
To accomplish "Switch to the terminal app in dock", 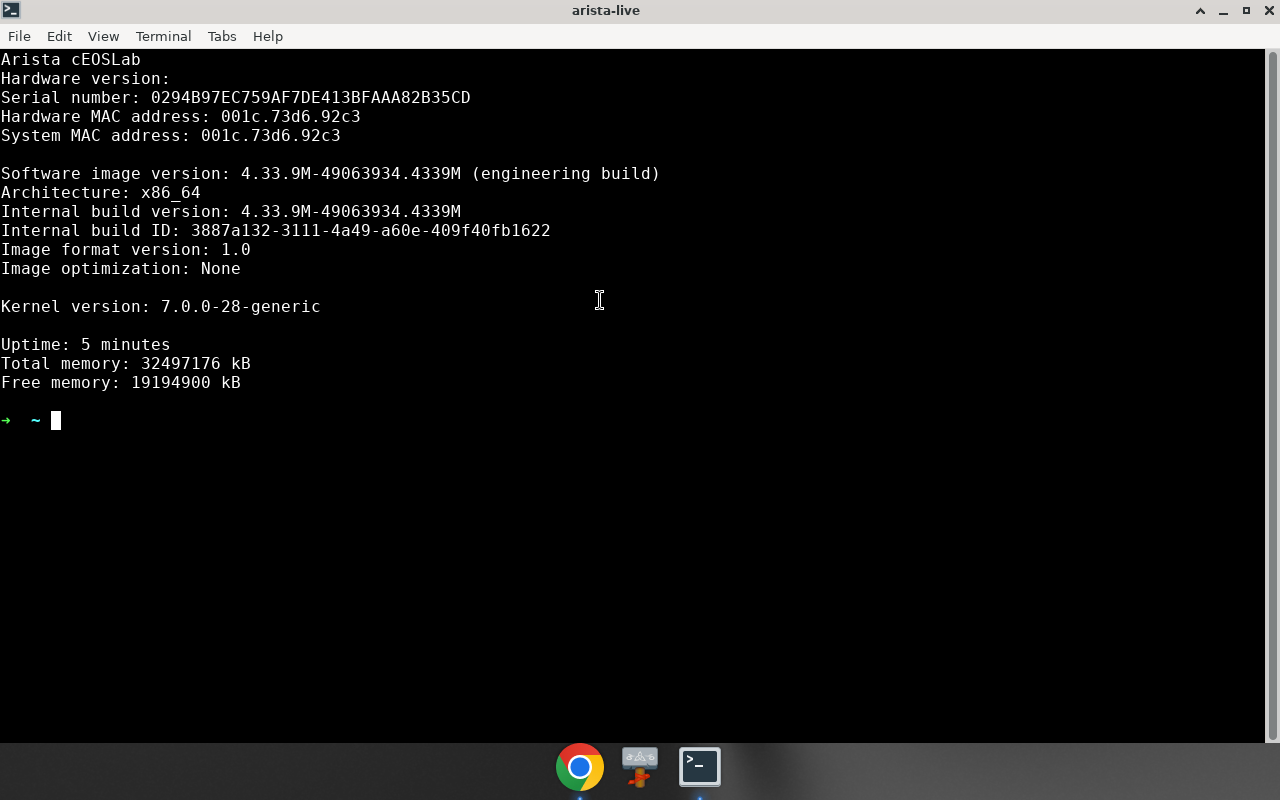I will point(700,767).
